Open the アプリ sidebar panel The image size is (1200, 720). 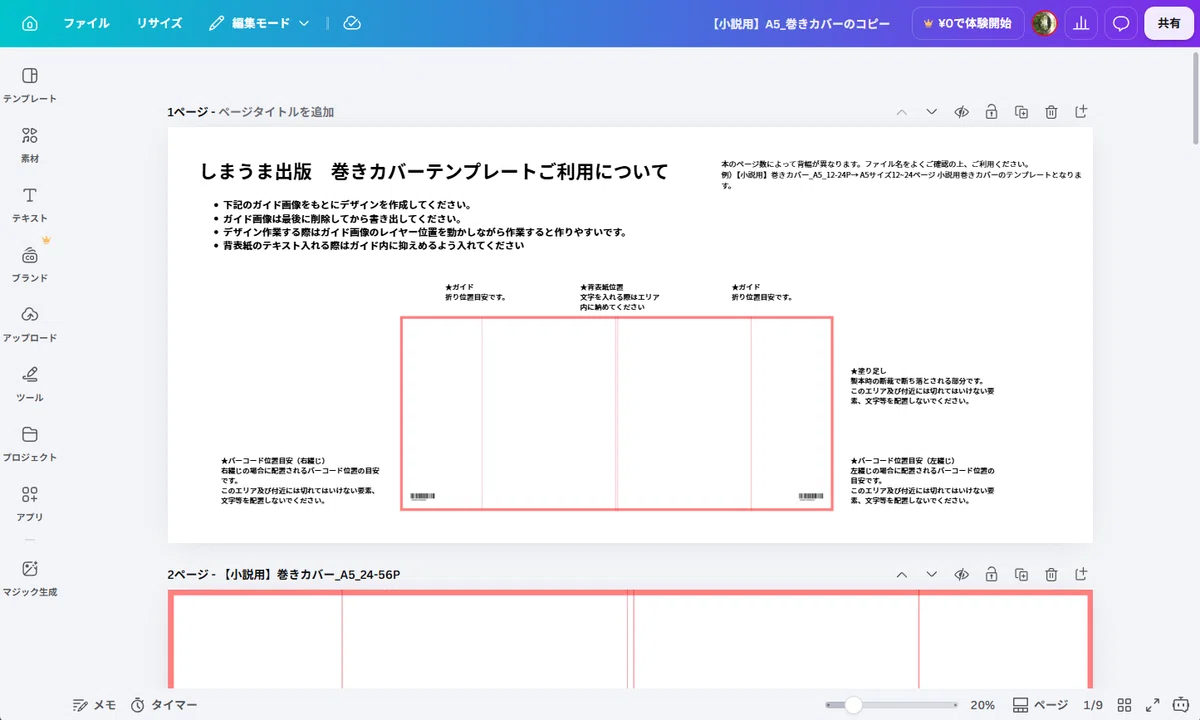pyautogui.click(x=30, y=505)
